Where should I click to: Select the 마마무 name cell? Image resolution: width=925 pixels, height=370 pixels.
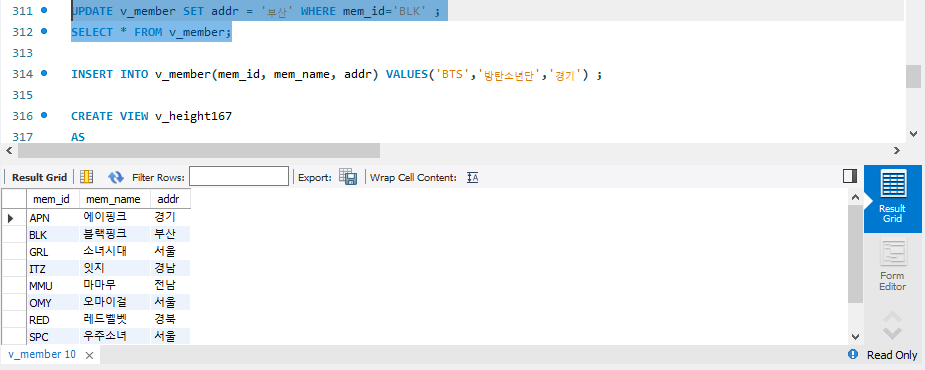(x=114, y=286)
